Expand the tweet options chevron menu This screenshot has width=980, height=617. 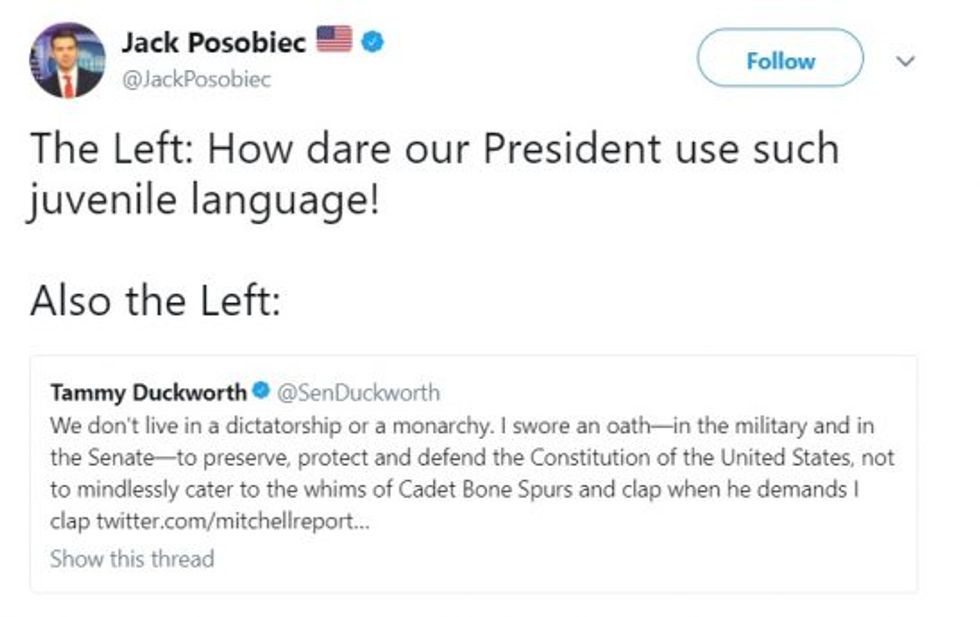pos(906,61)
